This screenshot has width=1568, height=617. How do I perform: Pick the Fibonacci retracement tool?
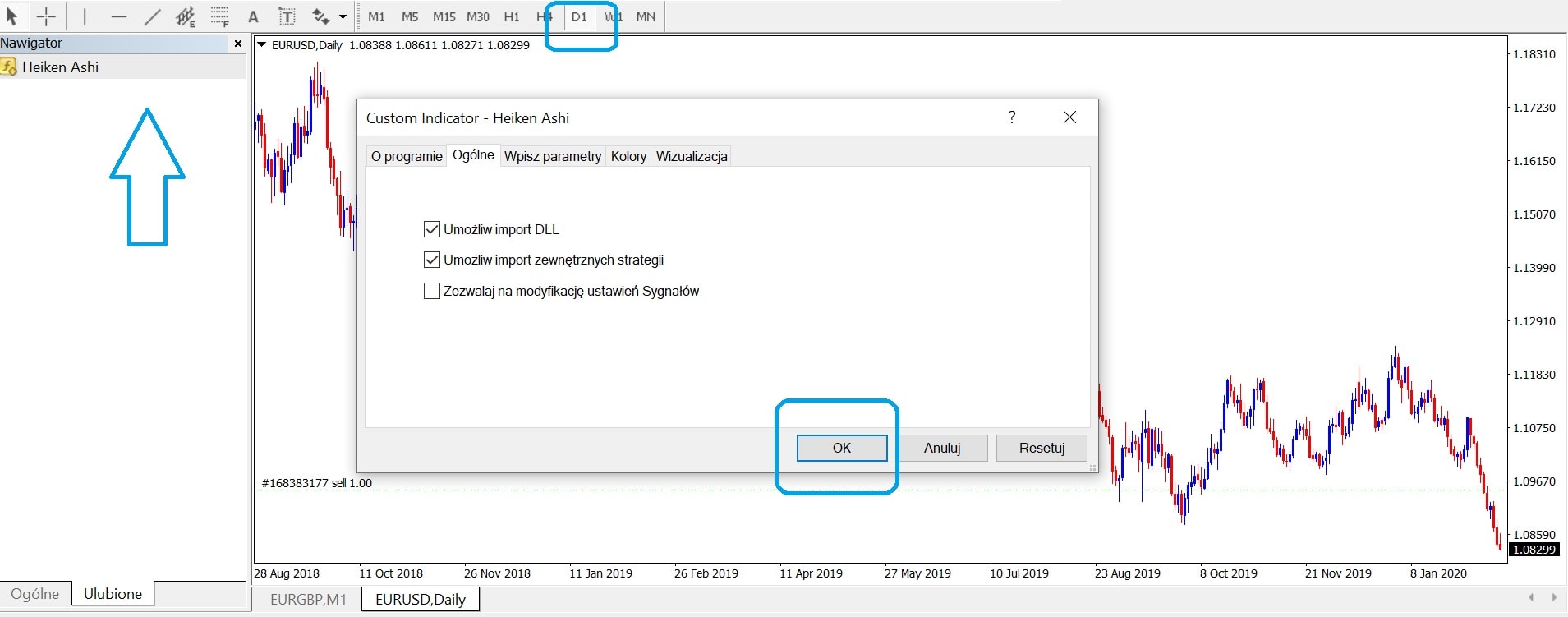(219, 16)
